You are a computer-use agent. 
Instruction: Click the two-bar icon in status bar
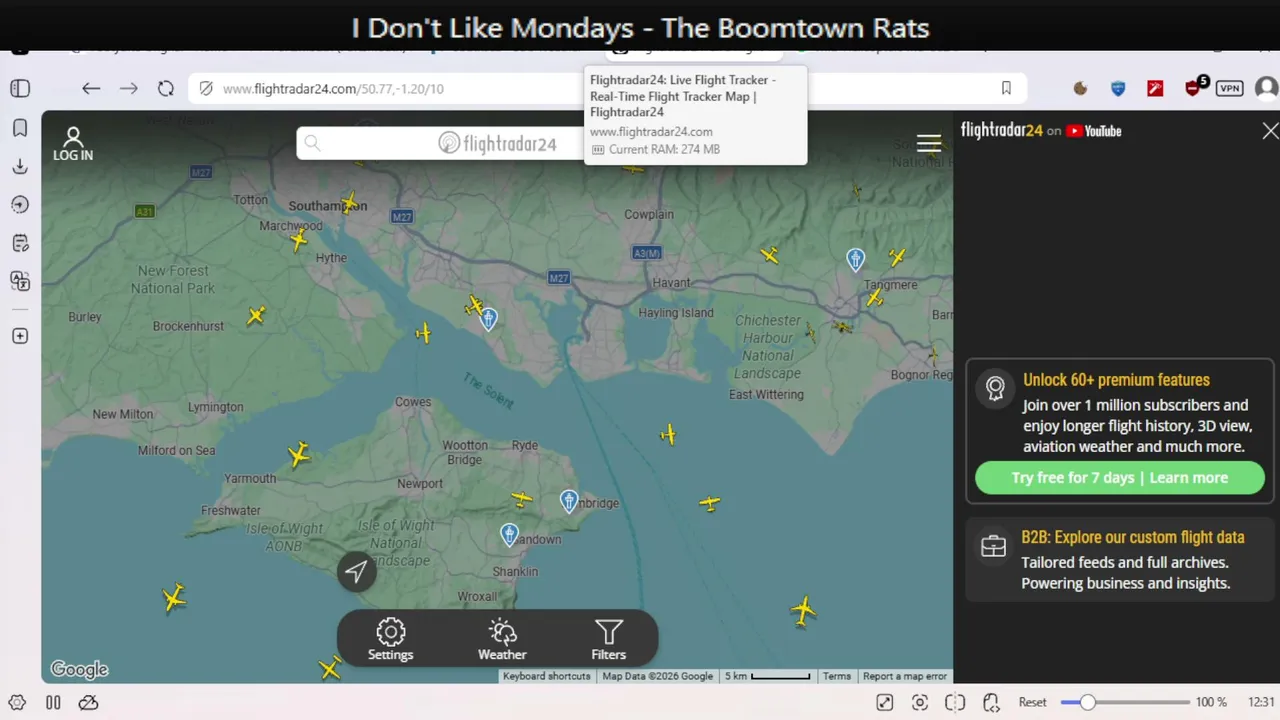click(x=53, y=702)
